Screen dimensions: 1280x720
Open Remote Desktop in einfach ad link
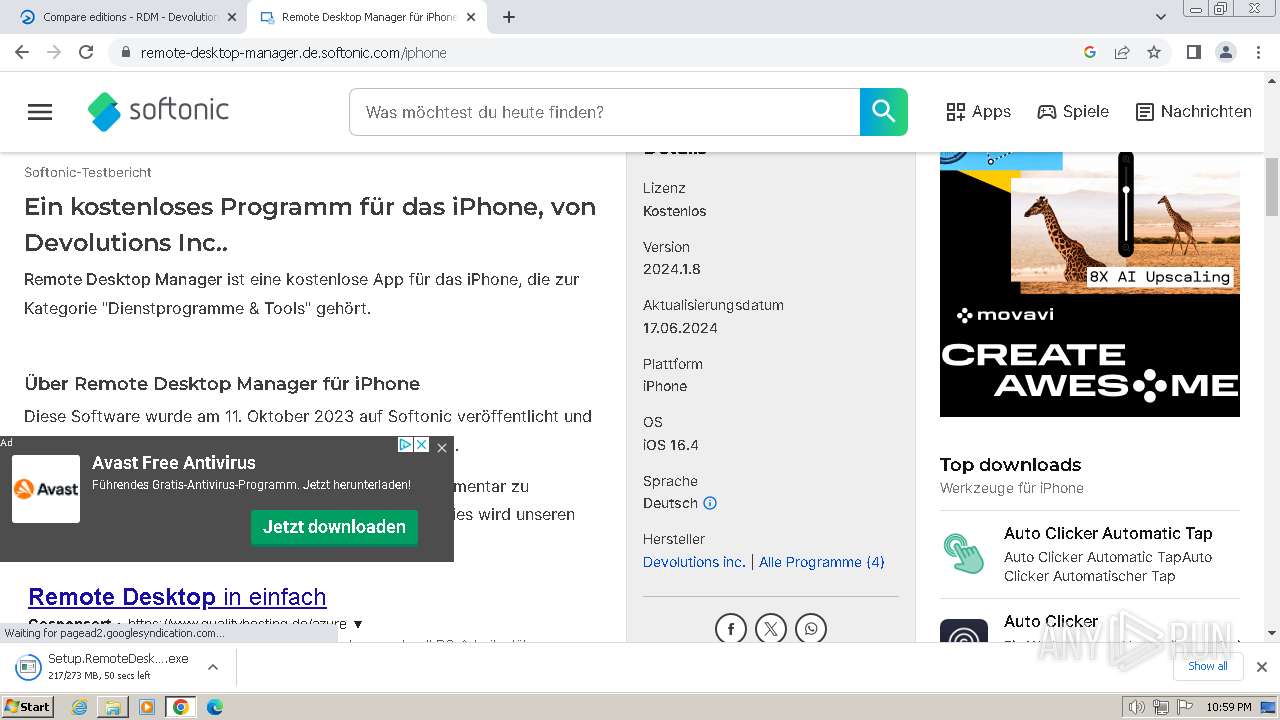(x=178, y=597)
